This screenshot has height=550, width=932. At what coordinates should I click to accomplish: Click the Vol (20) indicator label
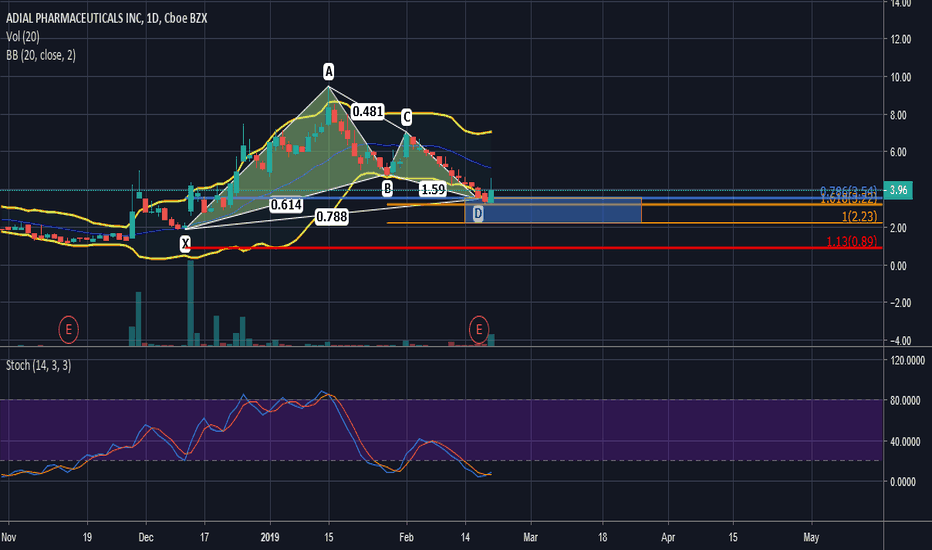point(23,37)
